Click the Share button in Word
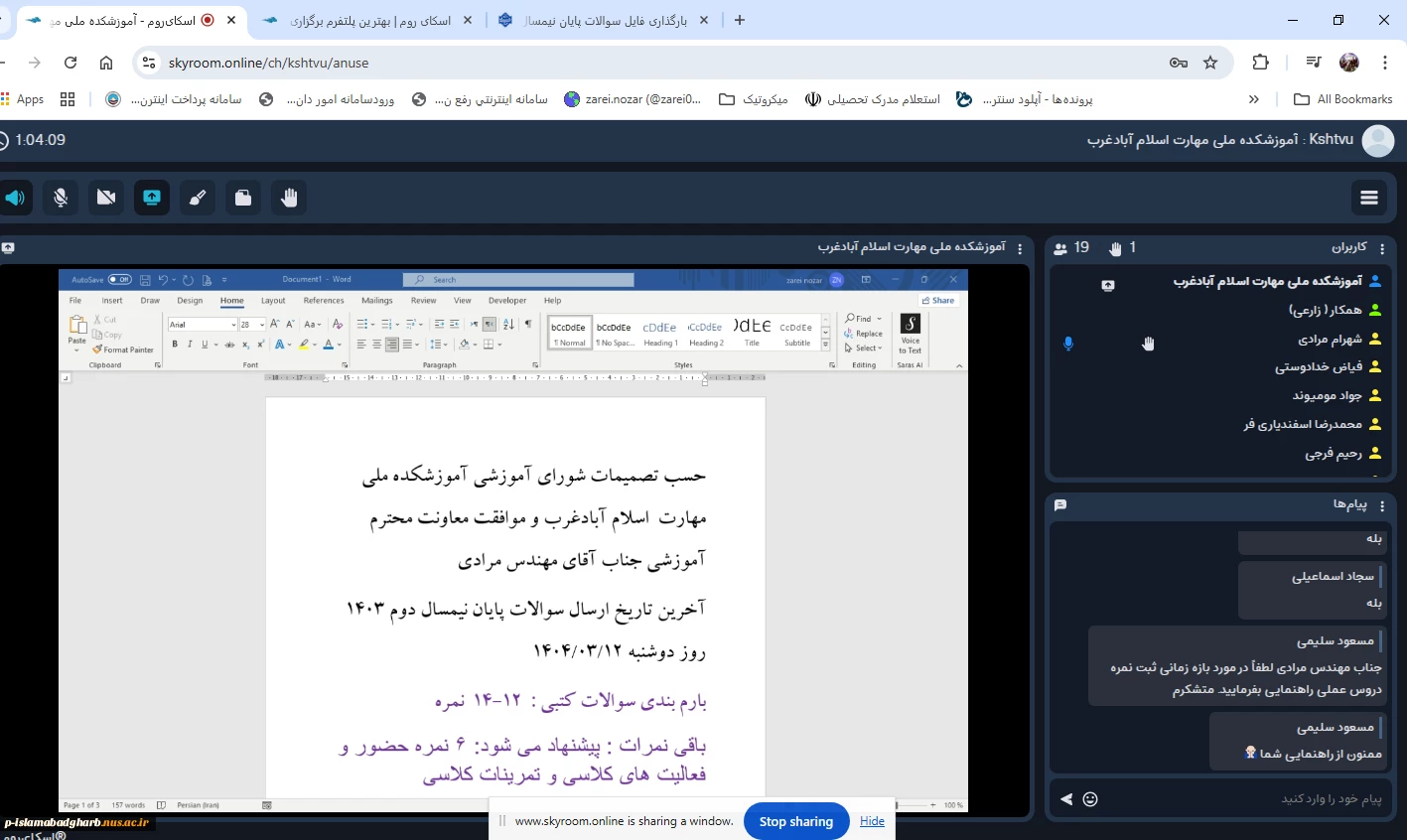1407x840 pixels. (937, 300)
